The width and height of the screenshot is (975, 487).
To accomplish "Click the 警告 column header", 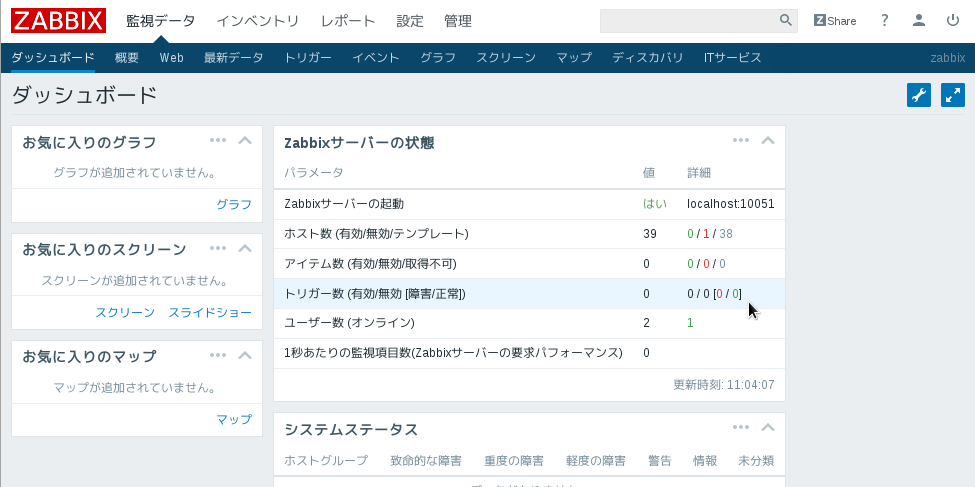I will pyautogui.click(x=660, y=461).
